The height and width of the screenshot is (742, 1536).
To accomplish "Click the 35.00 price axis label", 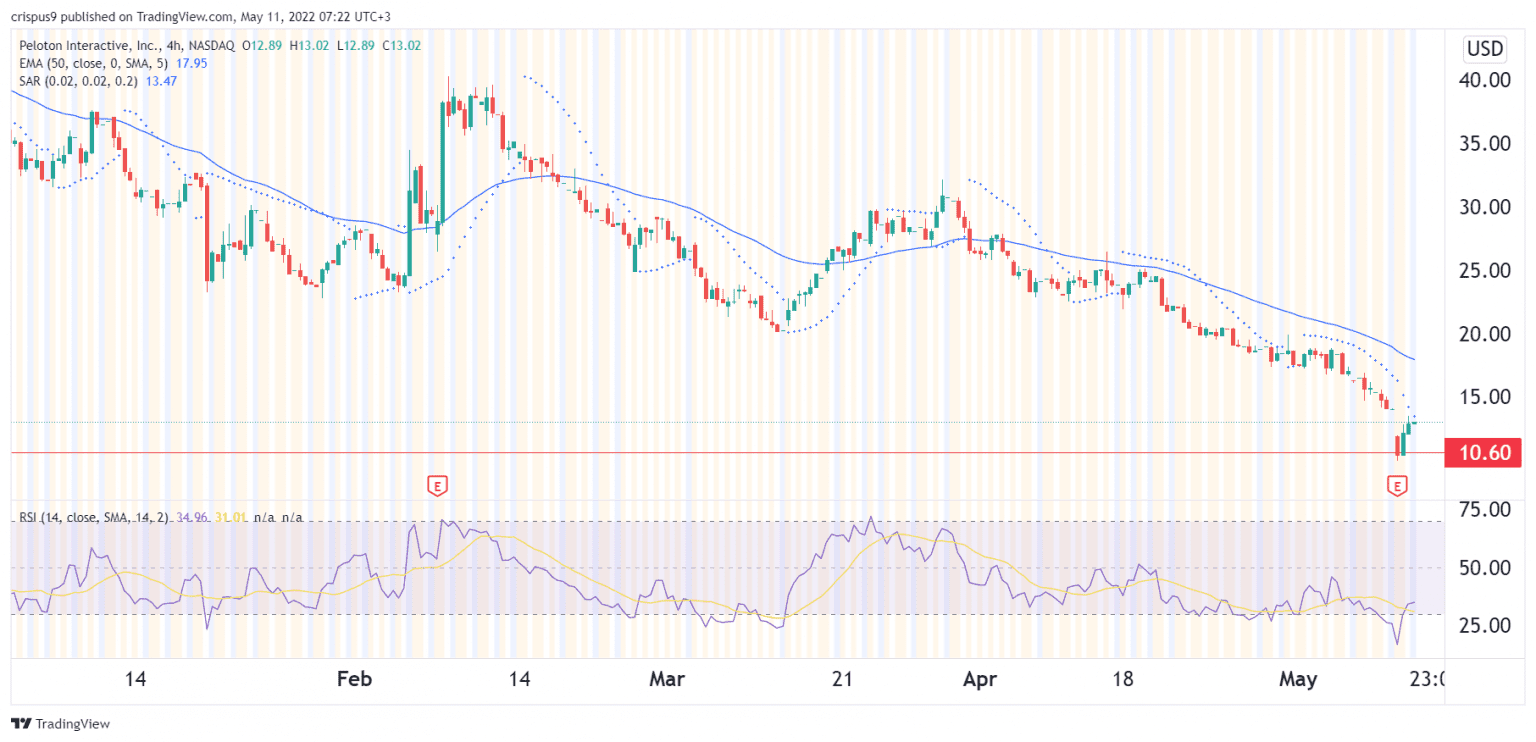I will [1484, 143].
